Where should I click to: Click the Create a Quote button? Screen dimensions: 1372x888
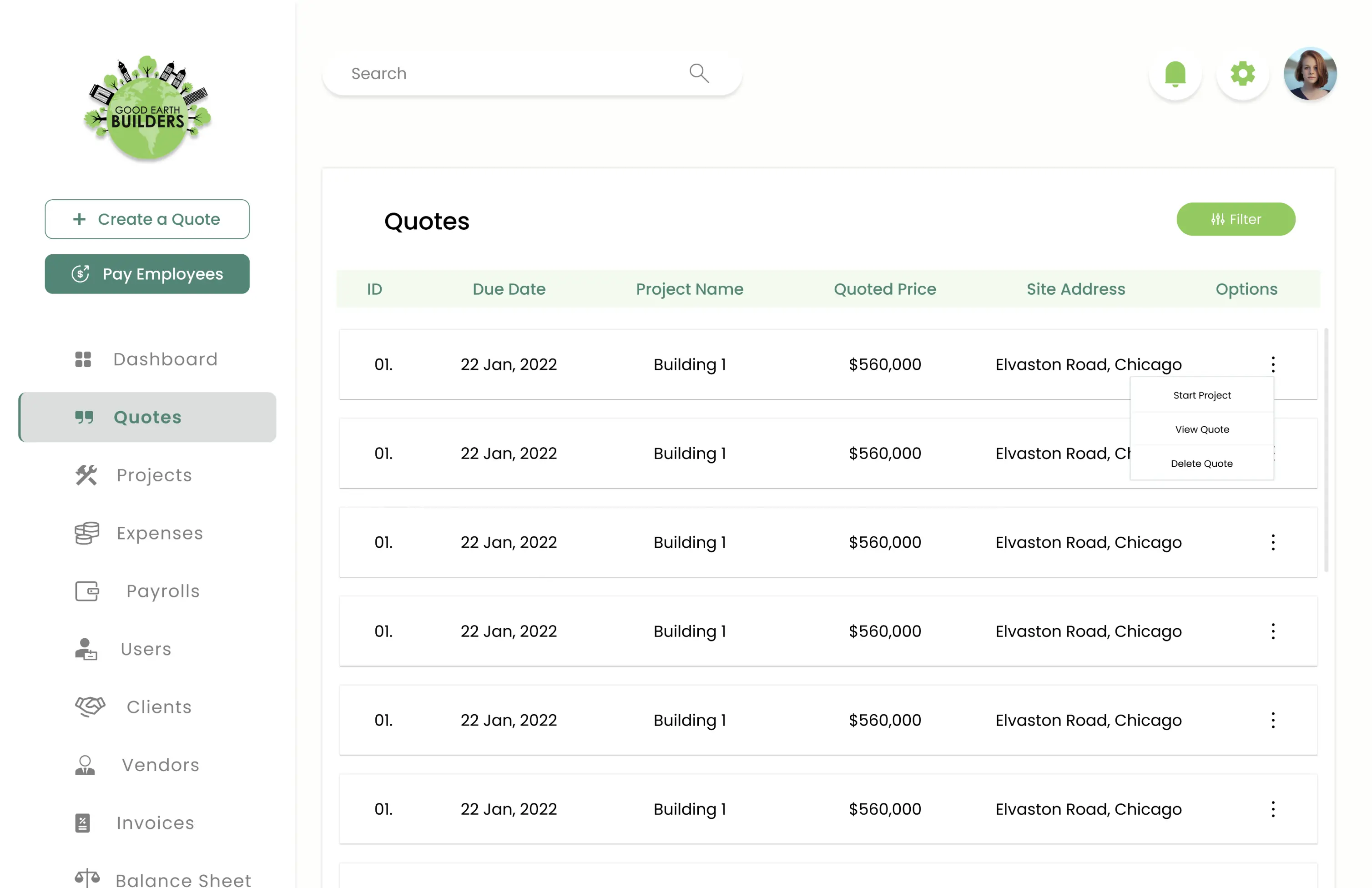click(x=147, y=219)
